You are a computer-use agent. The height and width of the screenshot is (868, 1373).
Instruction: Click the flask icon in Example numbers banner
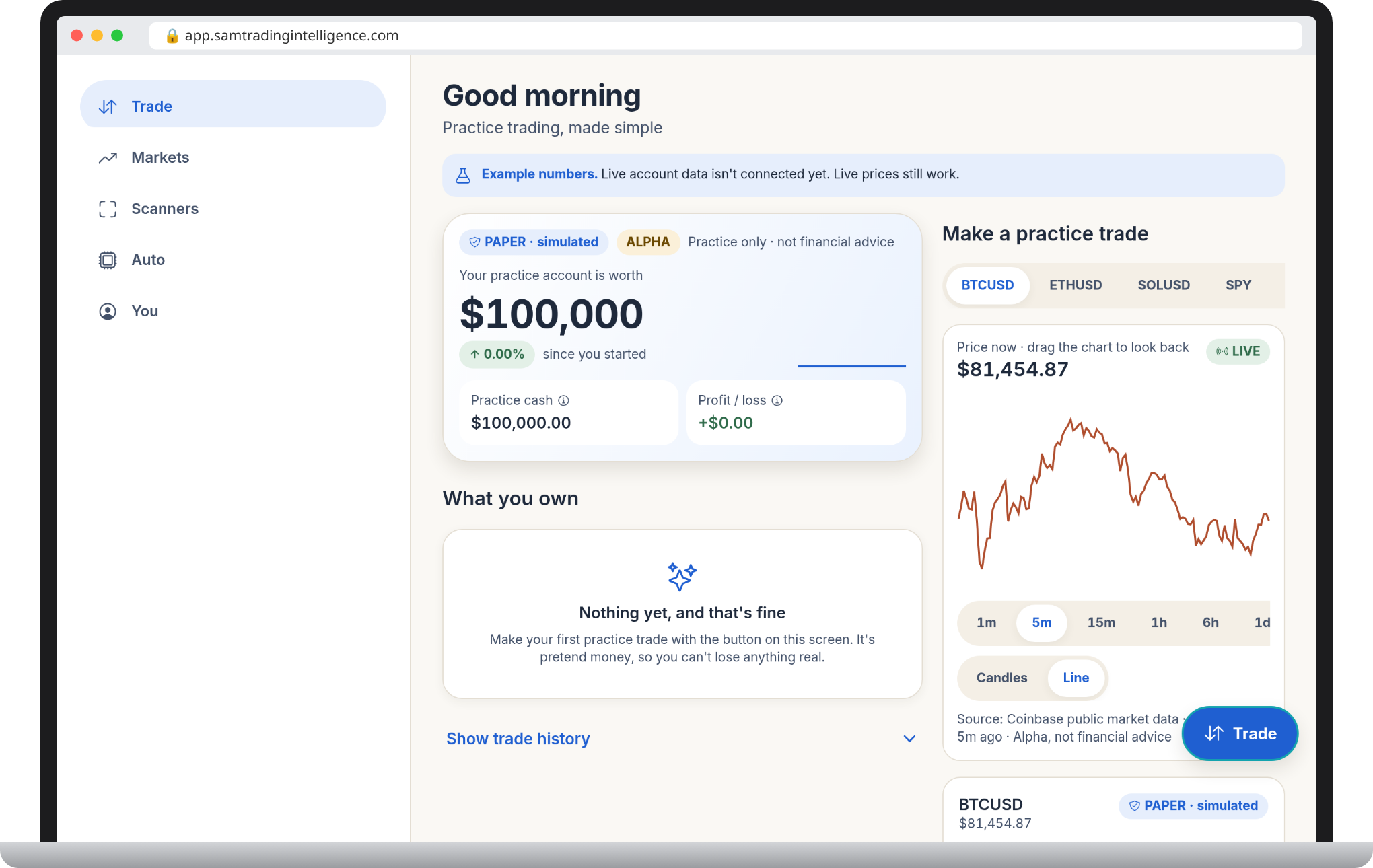[463, 175]
